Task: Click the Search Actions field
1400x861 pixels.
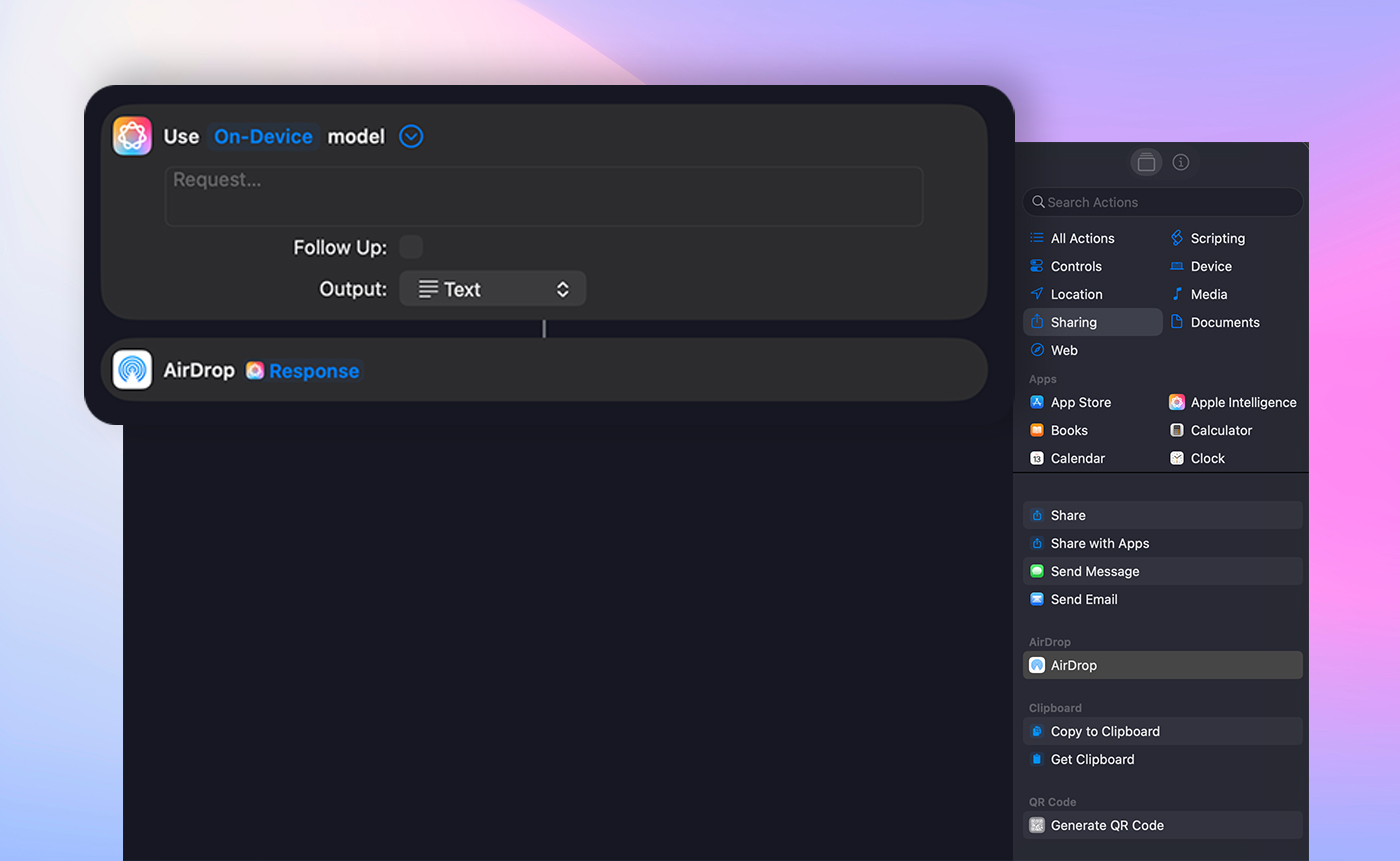Action: tap(1162, 202)
